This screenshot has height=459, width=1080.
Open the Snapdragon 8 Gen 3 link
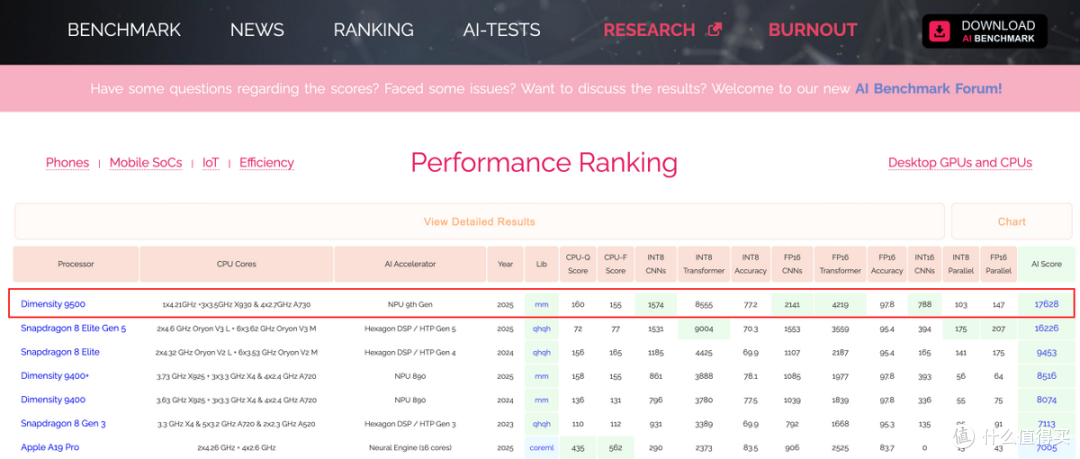coord(63,423)
